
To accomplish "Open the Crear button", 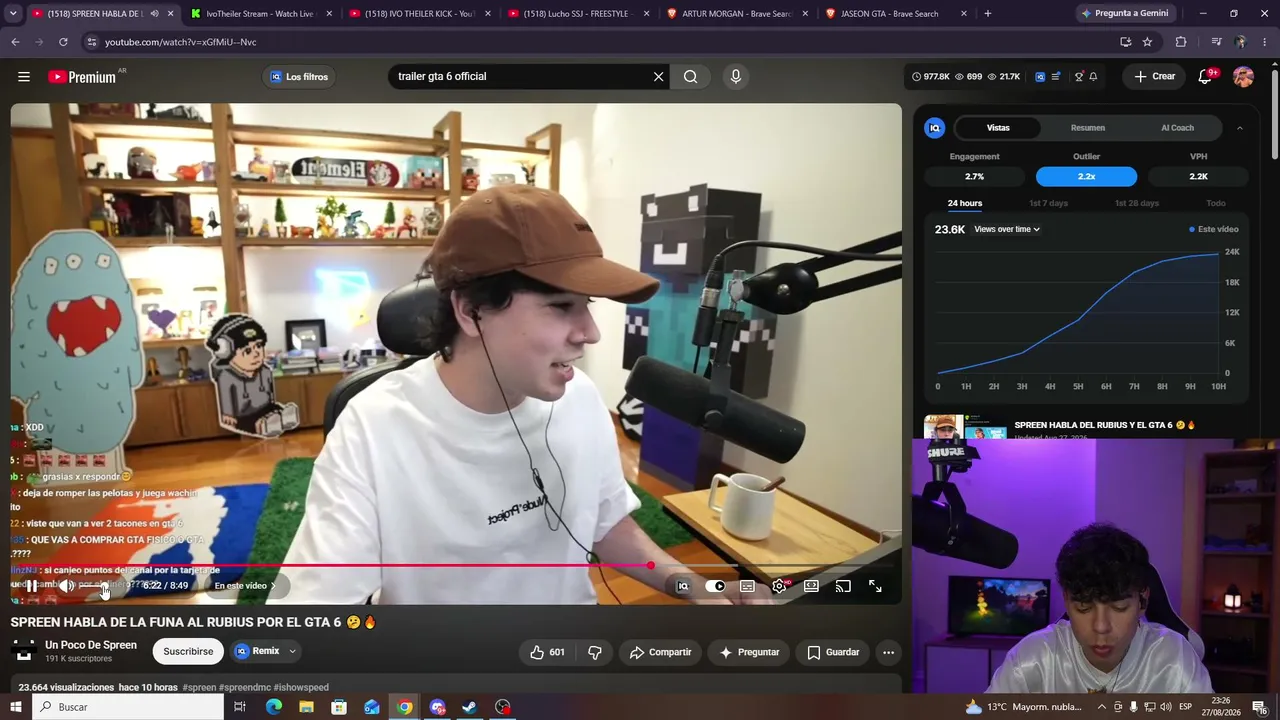I will [1154, 77].
